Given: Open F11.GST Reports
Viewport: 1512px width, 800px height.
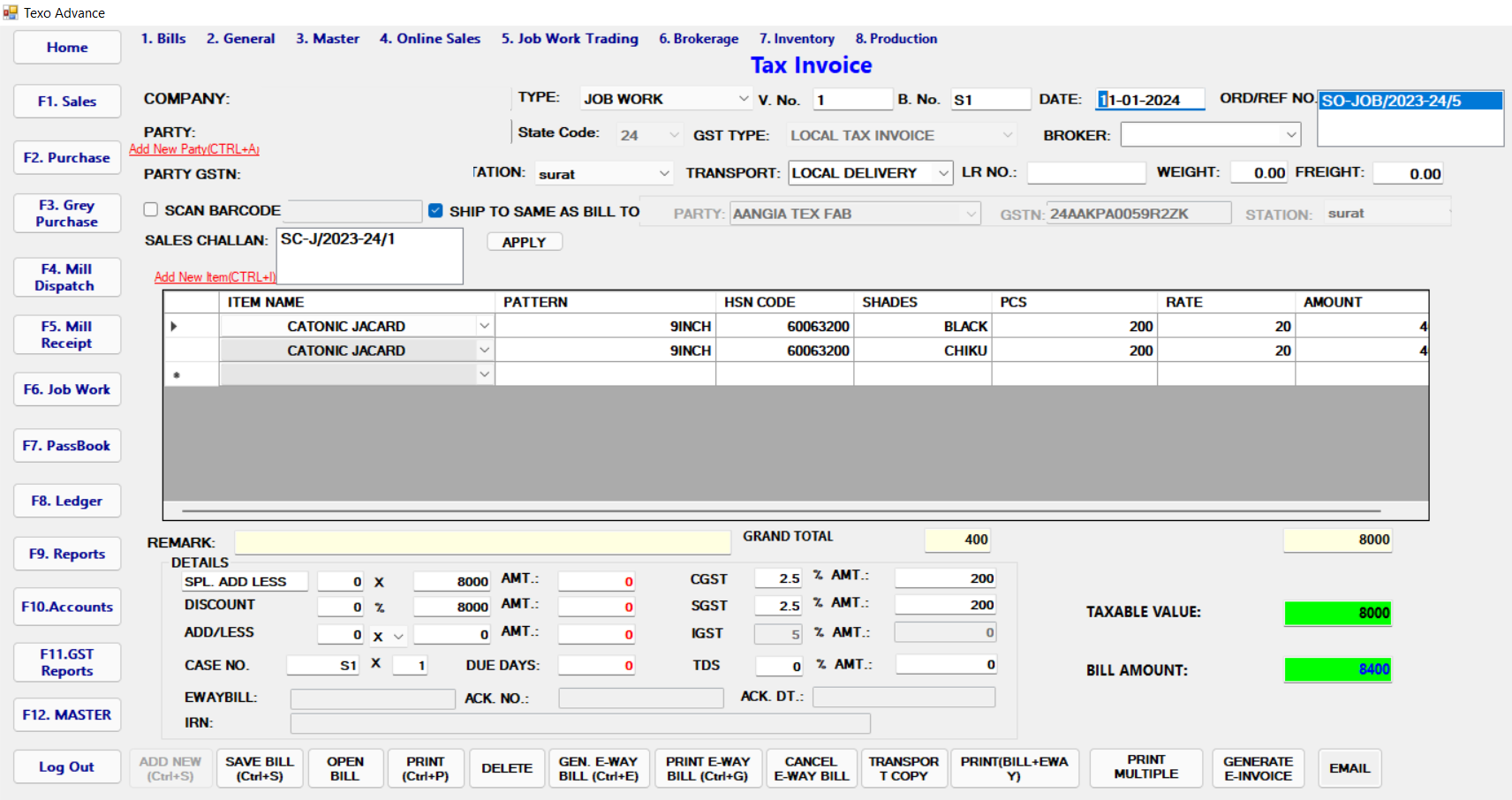Looking at the screenshot, I should pyautogui.click(x=67, y=662).
